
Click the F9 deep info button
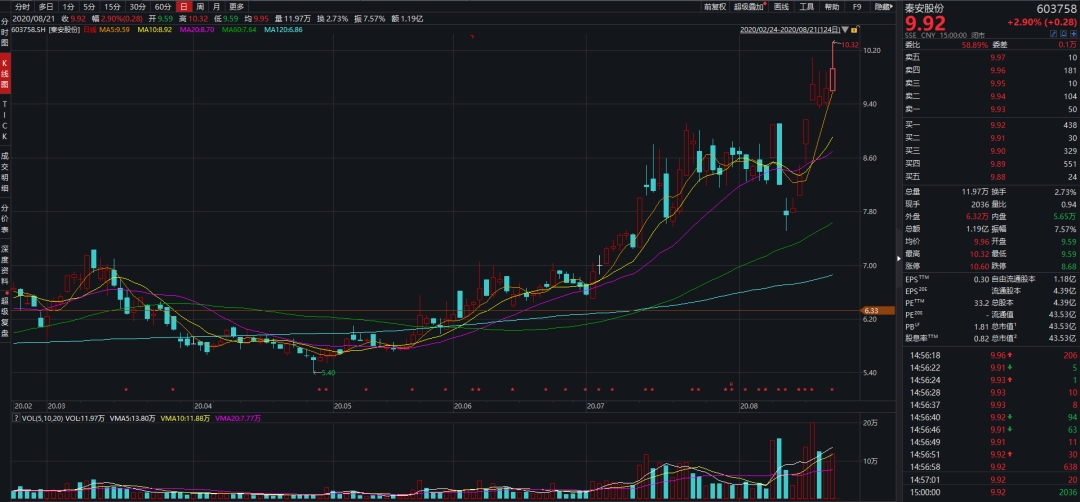pos(857,6)
